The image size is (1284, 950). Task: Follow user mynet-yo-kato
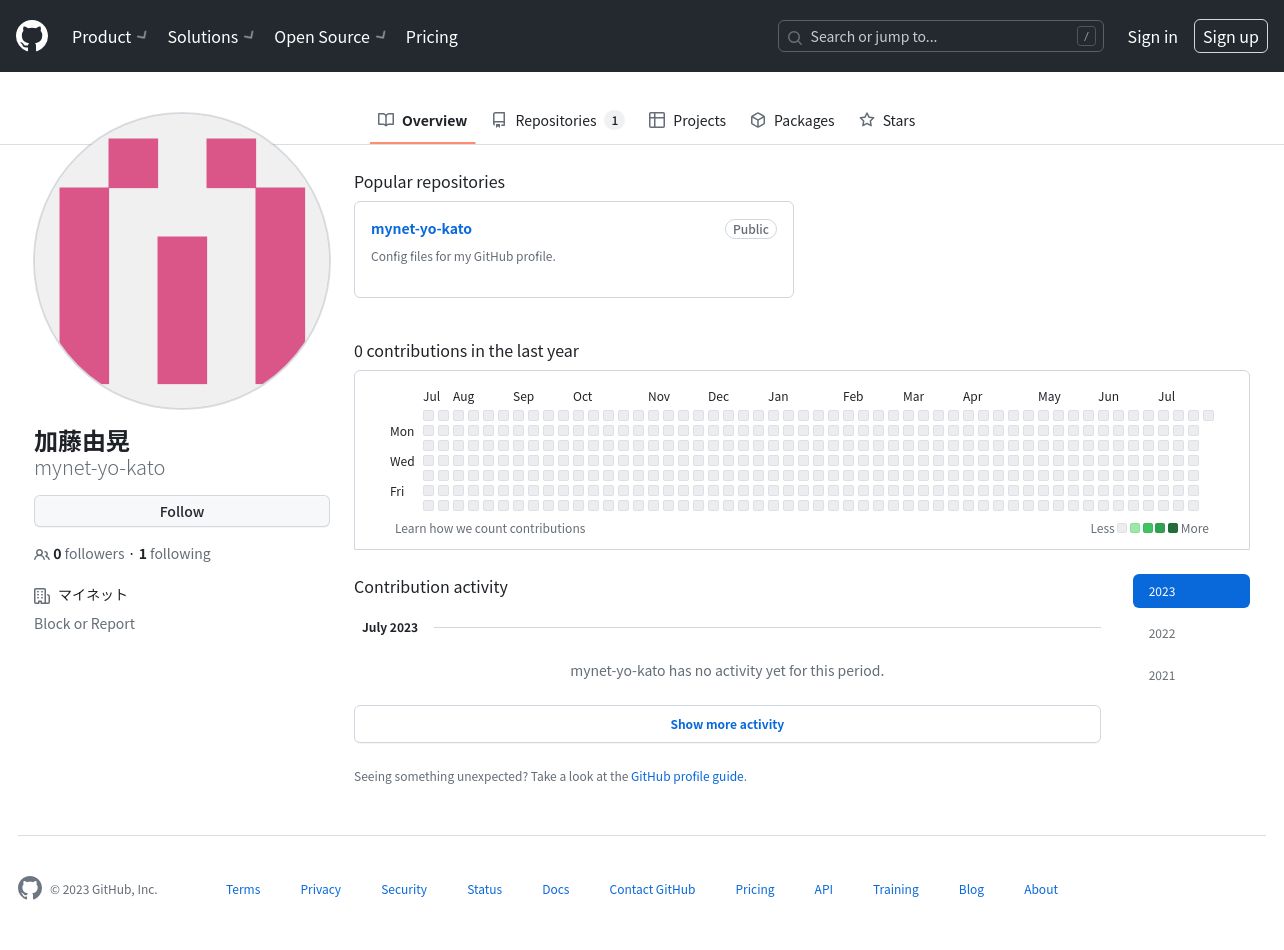tap(182, 511)
